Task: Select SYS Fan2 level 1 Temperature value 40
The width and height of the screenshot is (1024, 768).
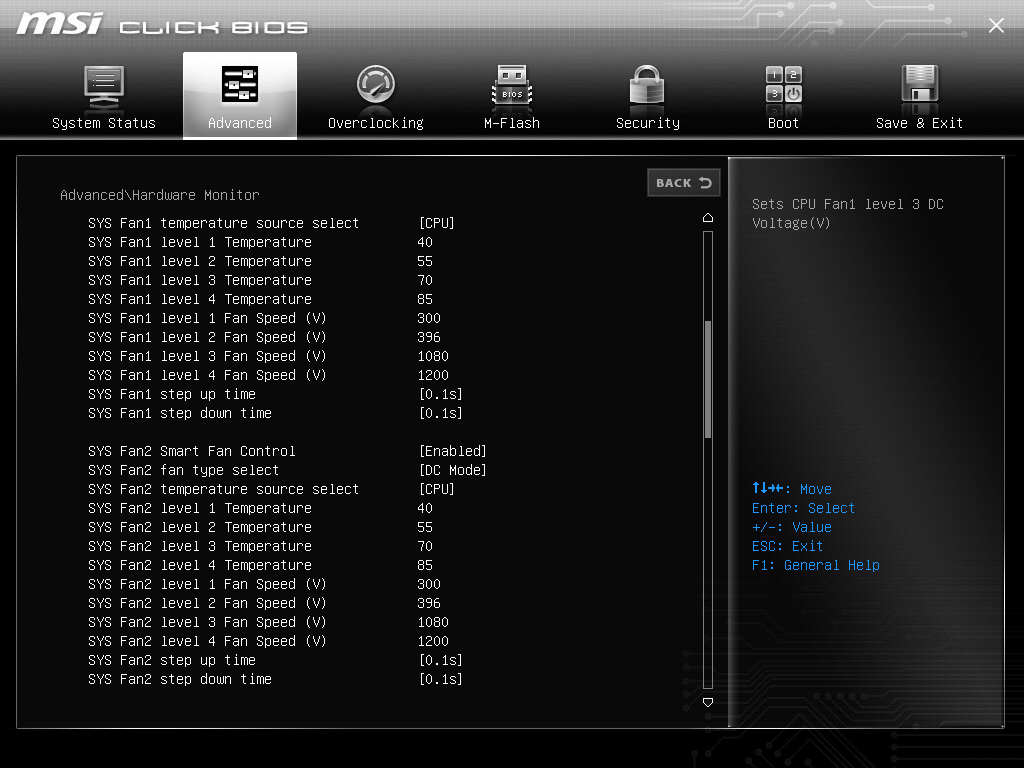Action: tap(425, 508)
